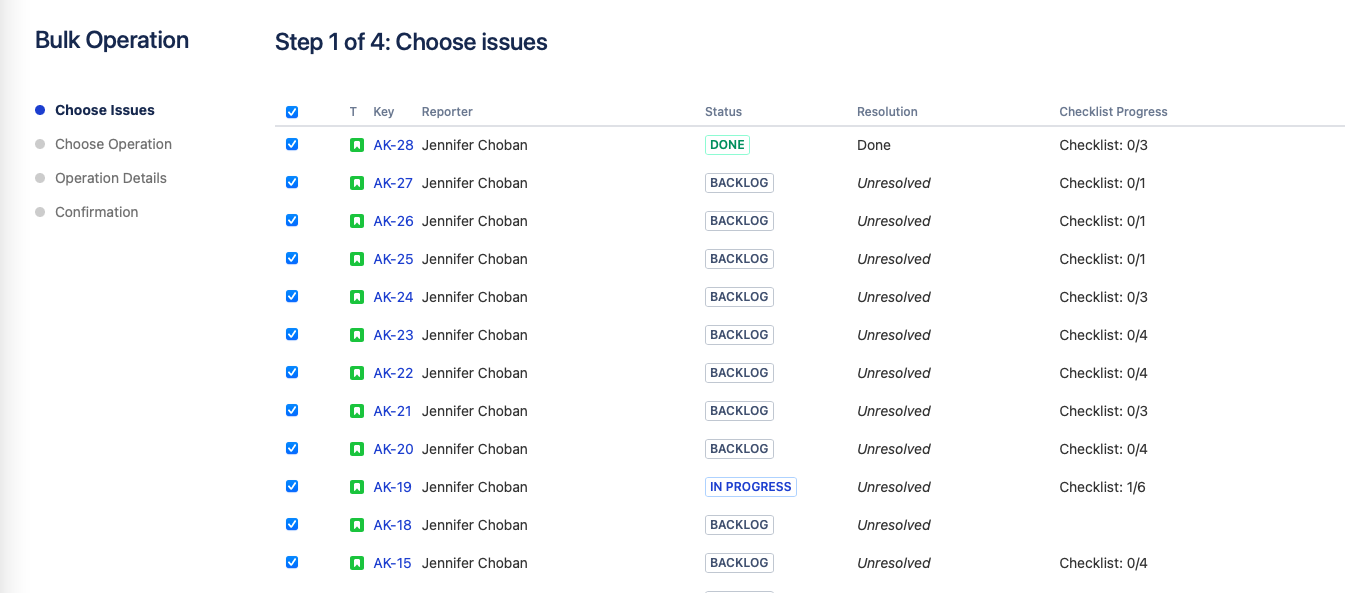Toggle the select-all checkbox in header row
Viewport: 1366px width, 593px height.
pyautogui.click(x=292, y=112)
